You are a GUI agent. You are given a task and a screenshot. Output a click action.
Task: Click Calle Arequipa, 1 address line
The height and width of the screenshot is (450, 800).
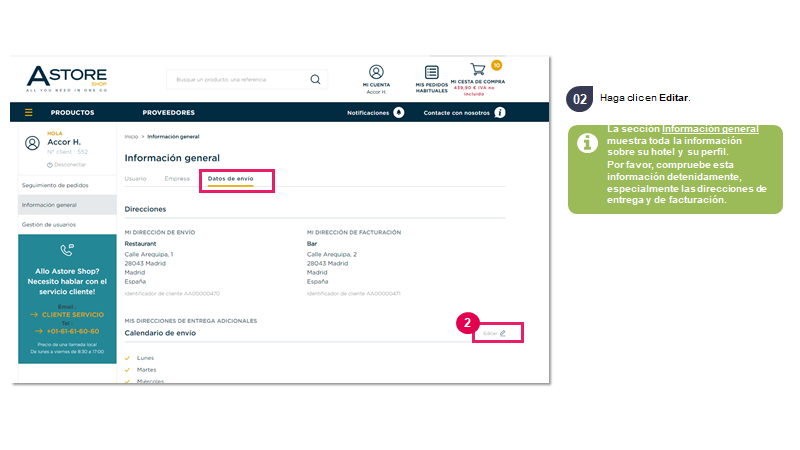(x=149, y=254)
